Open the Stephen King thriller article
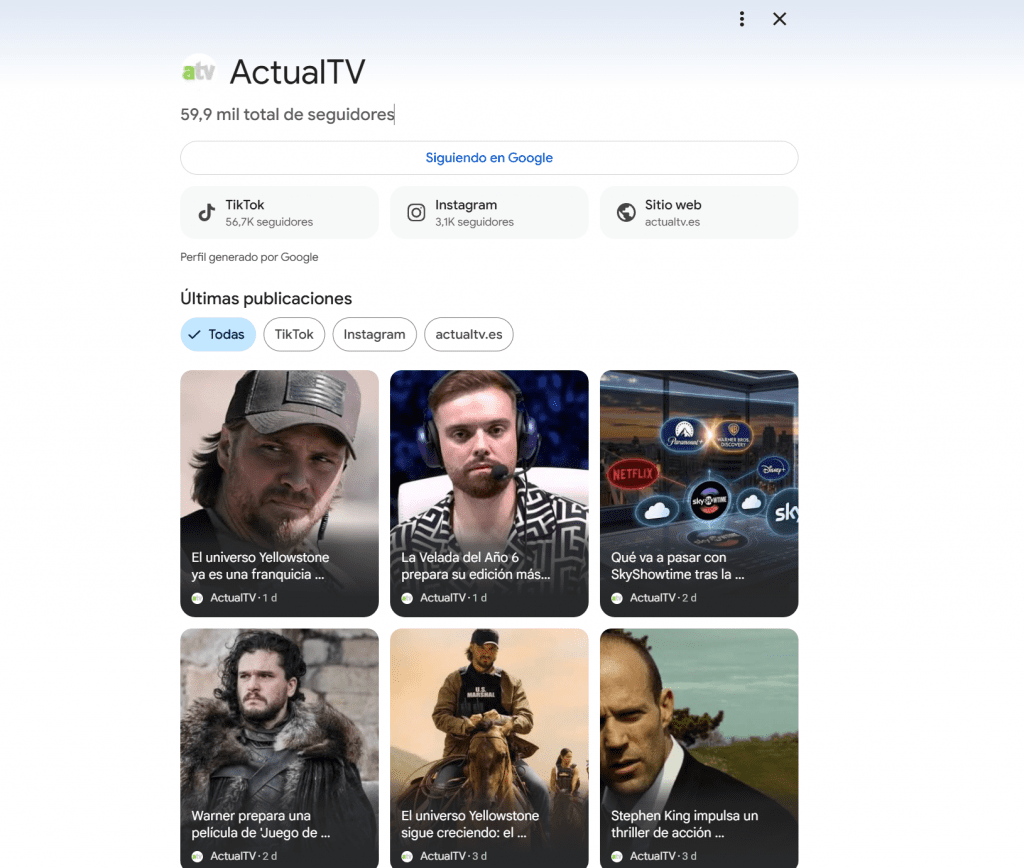 click(699, 748)
